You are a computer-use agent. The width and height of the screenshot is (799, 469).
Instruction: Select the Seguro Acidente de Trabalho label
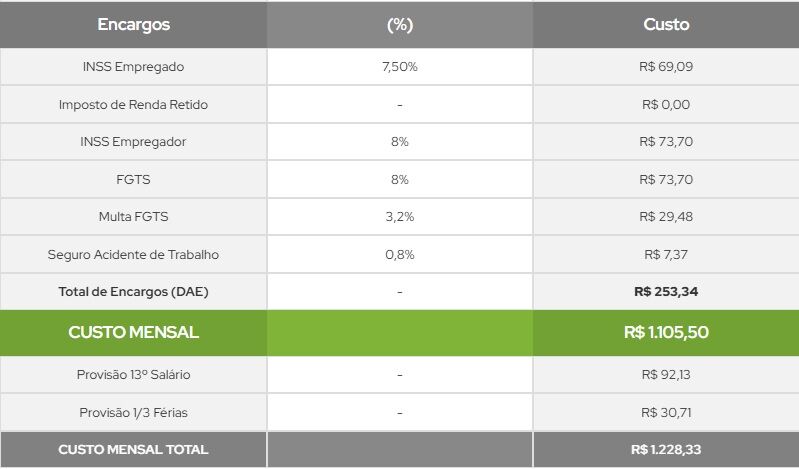click(133, 255)
